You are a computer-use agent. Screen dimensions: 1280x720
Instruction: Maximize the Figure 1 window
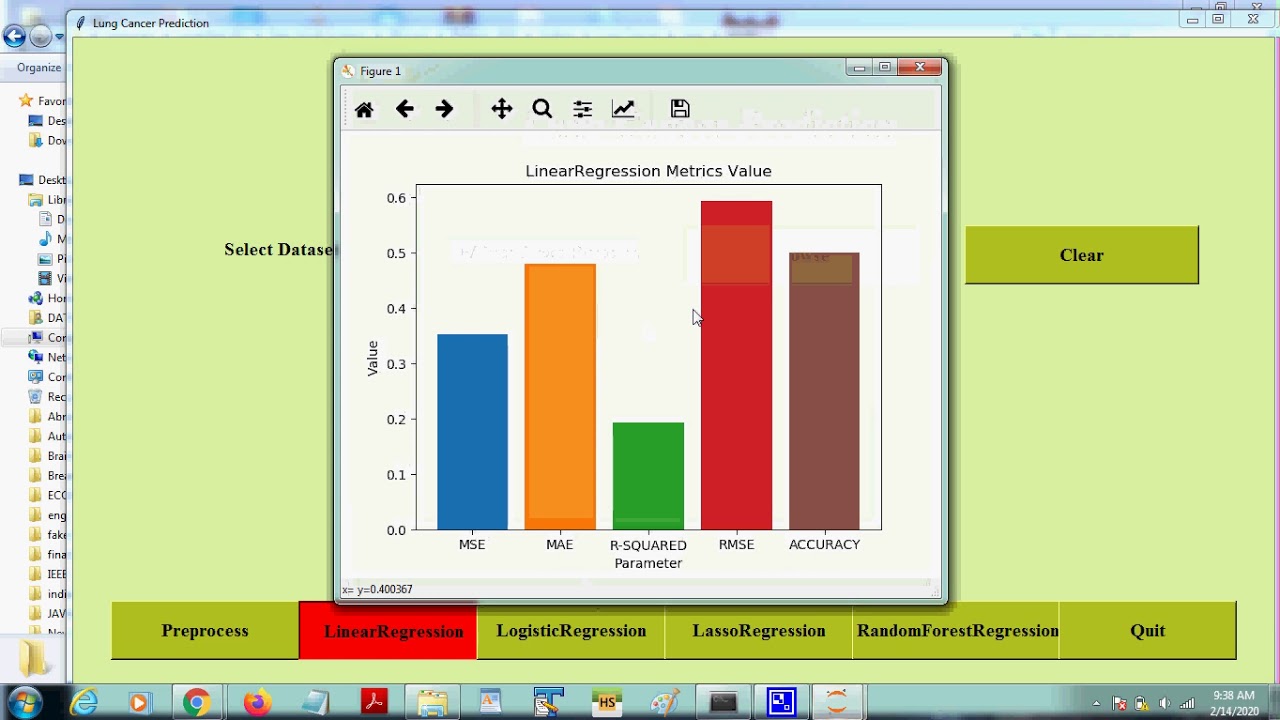(x=885, y=67)
